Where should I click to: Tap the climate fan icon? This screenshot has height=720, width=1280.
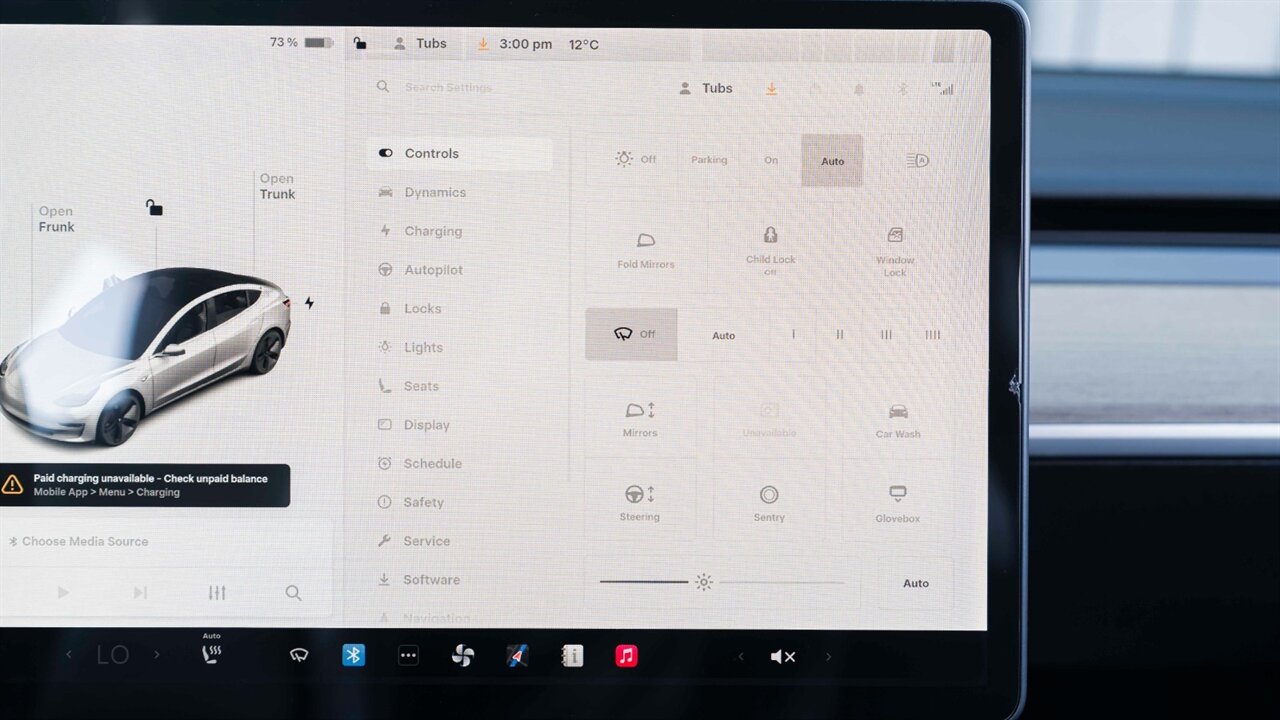[x=463, y=656]
